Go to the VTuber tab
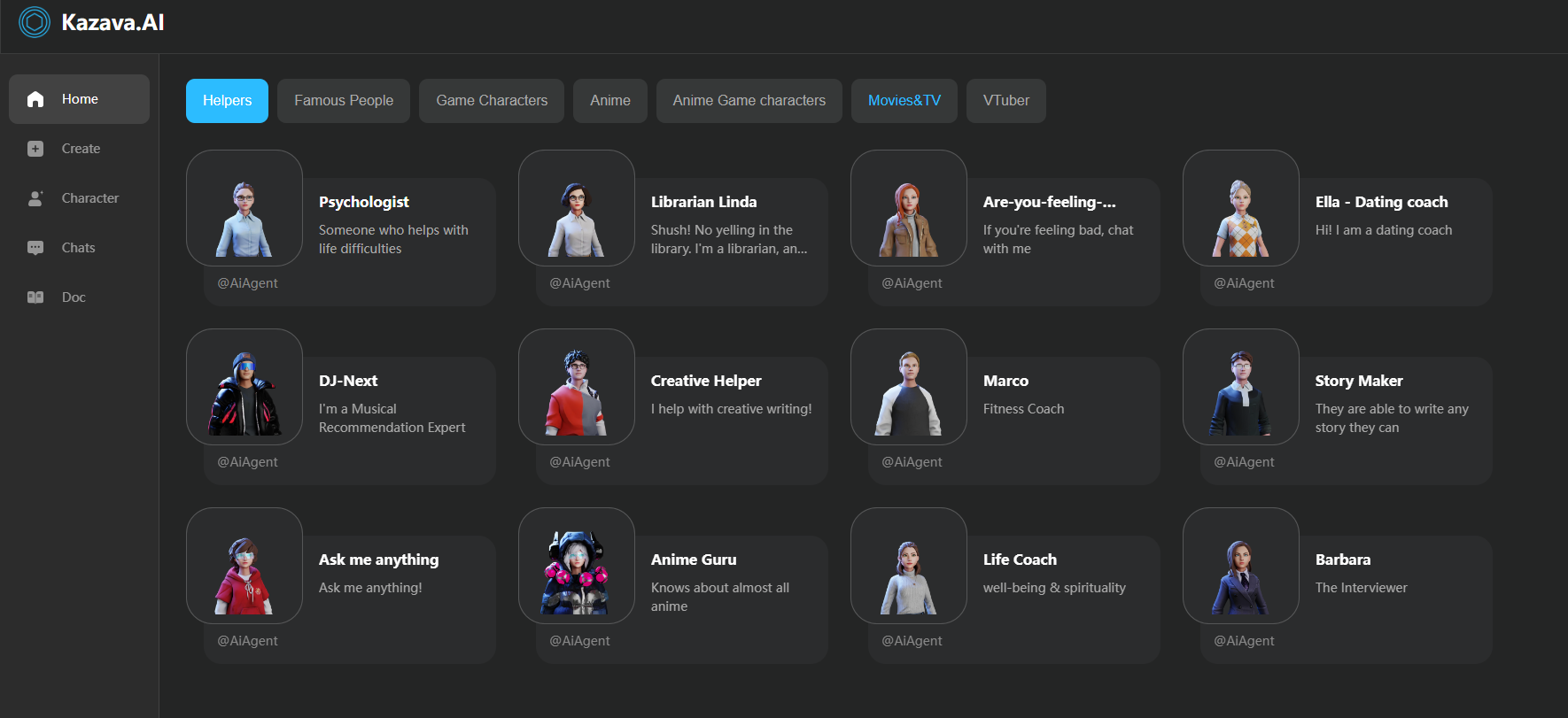The width and height of the screenshot is (1568, 718). 1006,101
